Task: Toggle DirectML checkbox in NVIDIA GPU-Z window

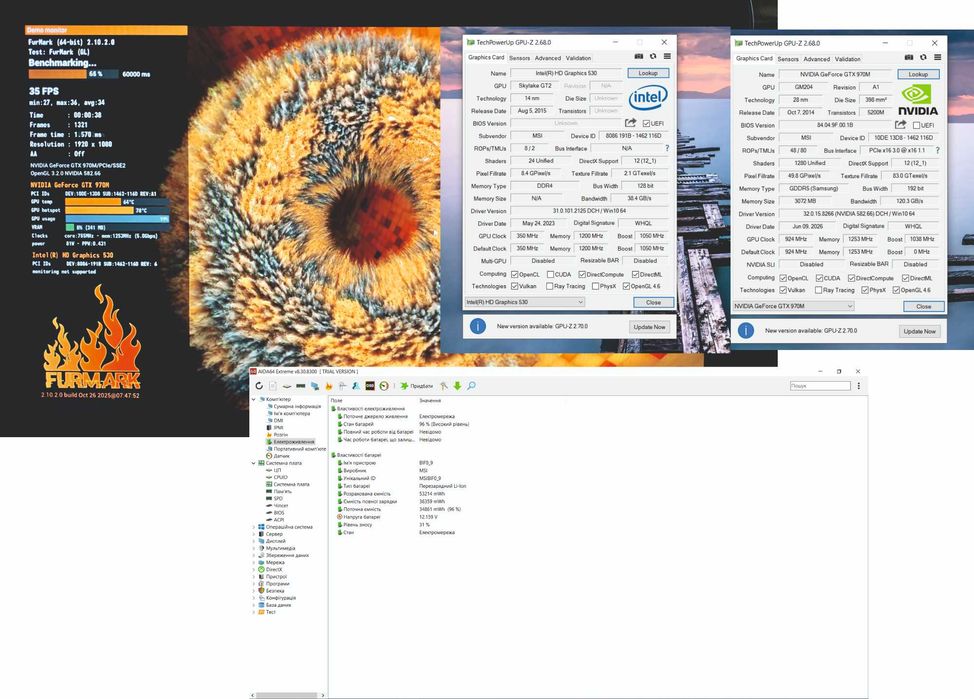Action: [x=906, y=278]
